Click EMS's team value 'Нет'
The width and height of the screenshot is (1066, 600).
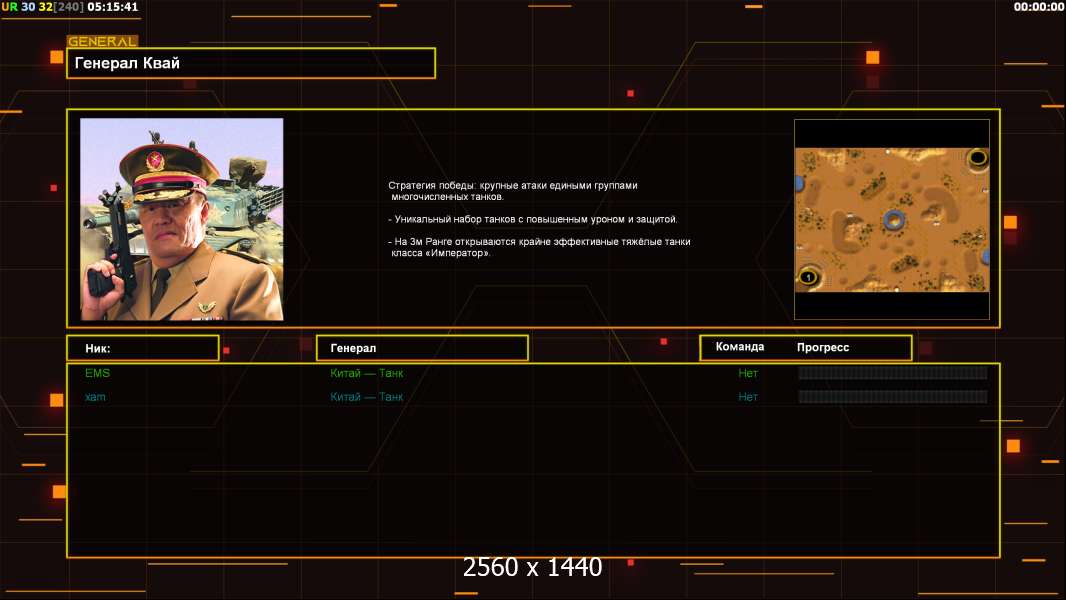click(x=748, y=373)
